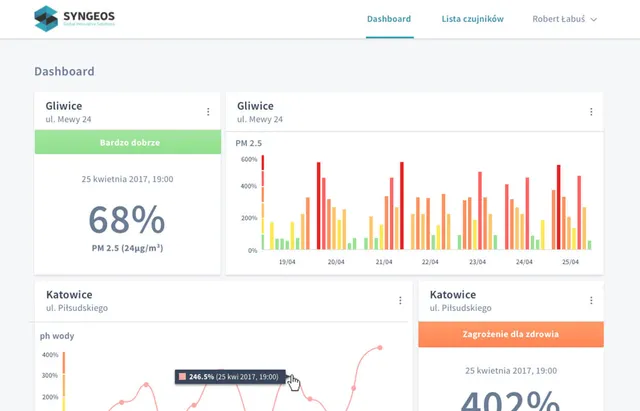Expand the Robert Łabuś user dropdown

(x=564, y=19)
